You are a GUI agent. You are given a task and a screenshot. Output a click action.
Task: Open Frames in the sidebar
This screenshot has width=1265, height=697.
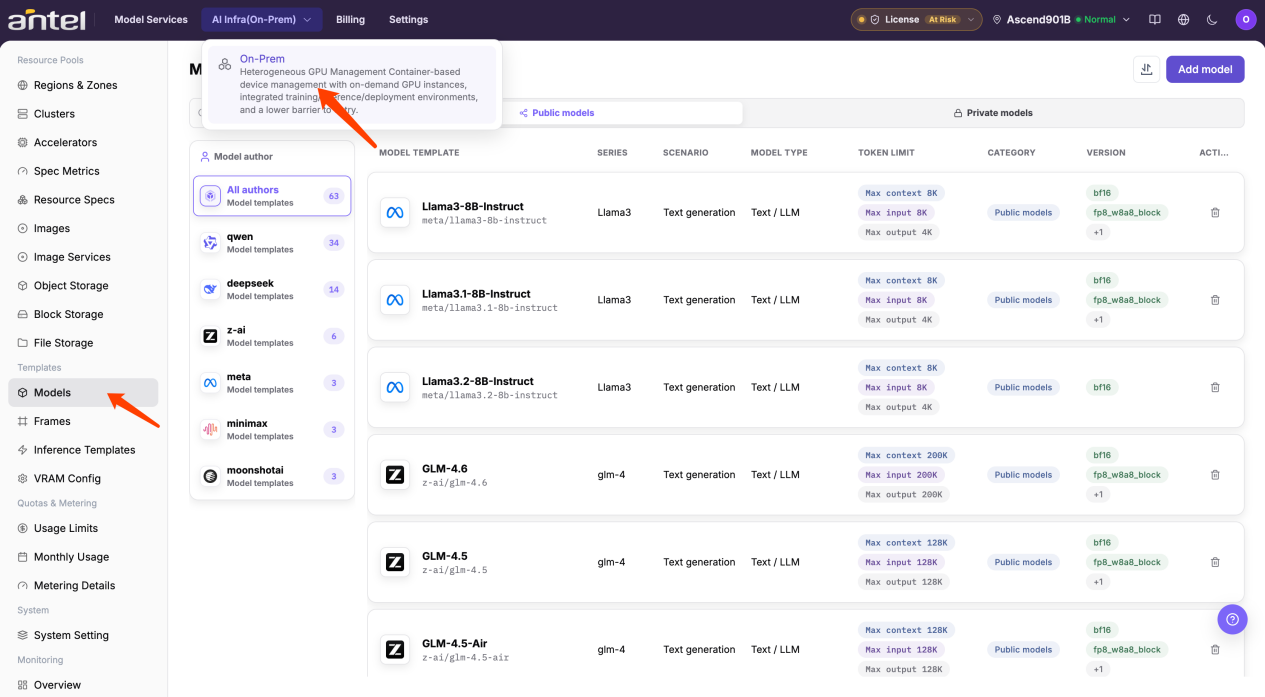[83, 421]
